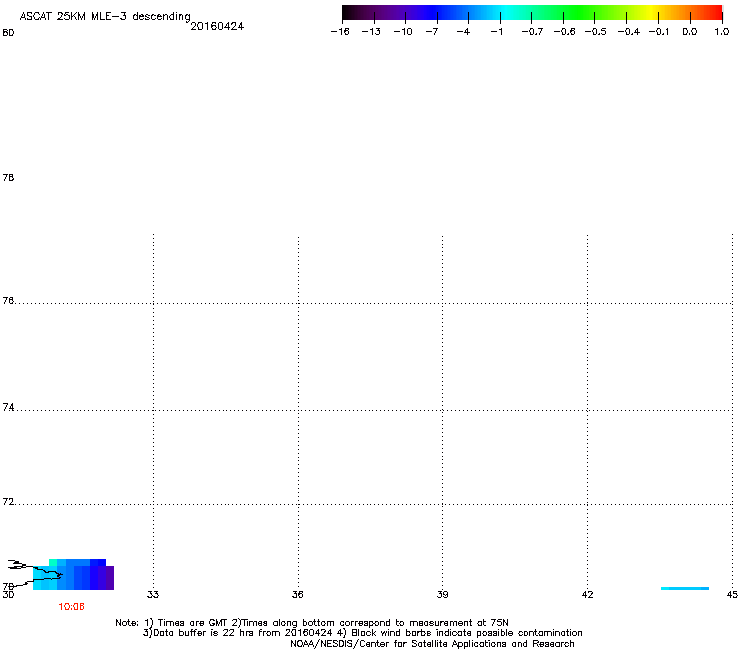Click the red 10:06 pass time label
Screen dimensions: 740x650
pyautogui.click(x=71, y=607)
